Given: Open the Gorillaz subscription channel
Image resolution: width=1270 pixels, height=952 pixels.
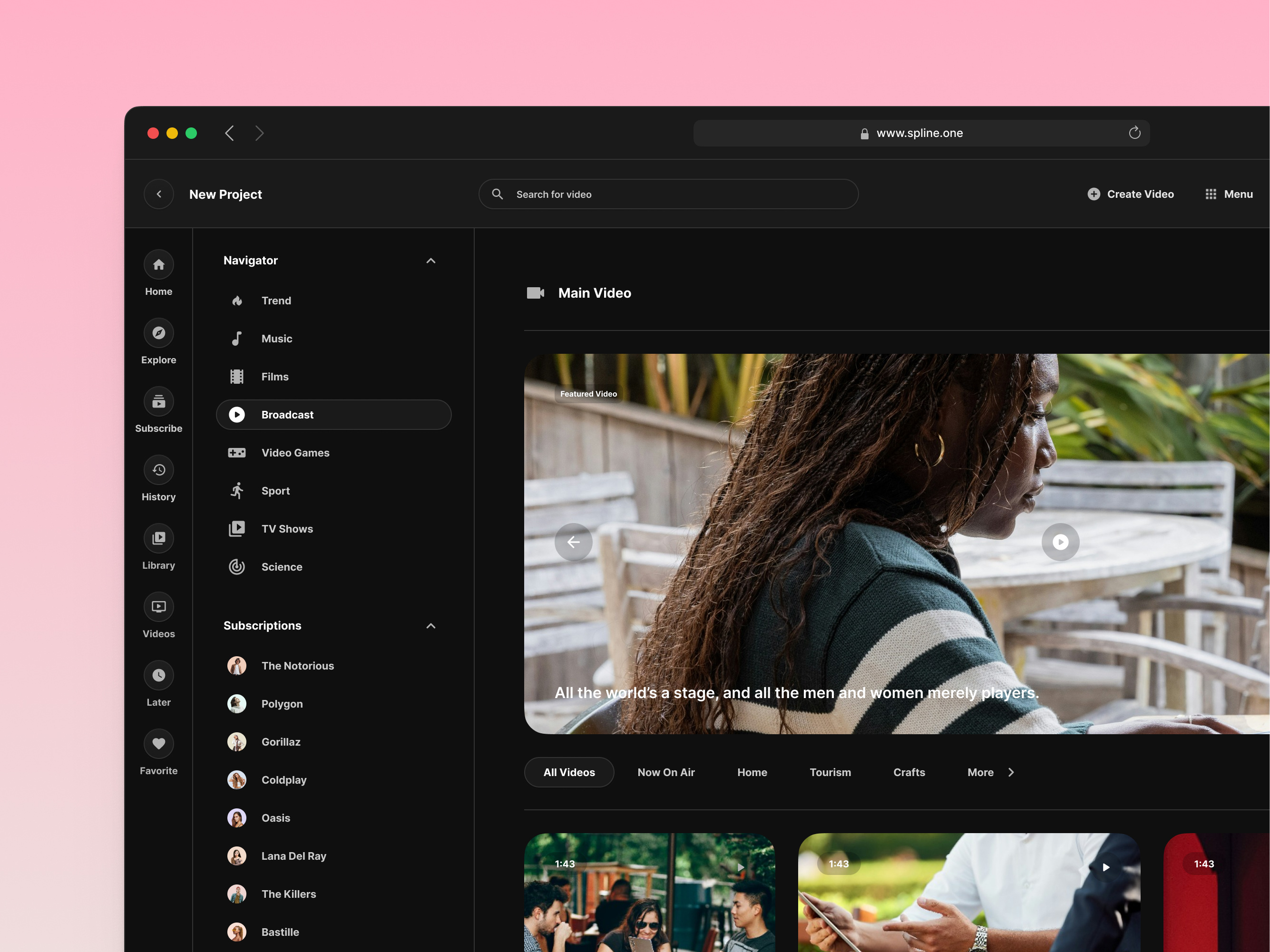Looking at the screenshot, I should tap(281, 742).
